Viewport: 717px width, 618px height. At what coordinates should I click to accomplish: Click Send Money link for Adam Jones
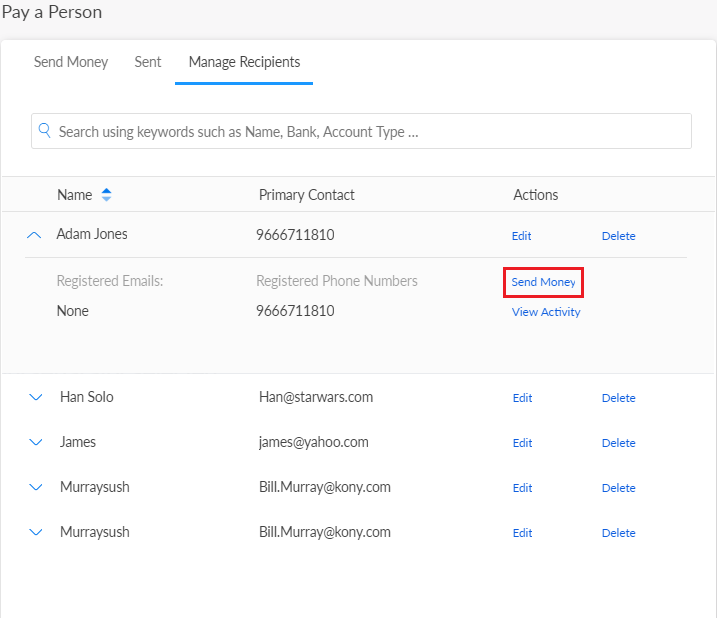pyautogui.click(x=543, y=282)
